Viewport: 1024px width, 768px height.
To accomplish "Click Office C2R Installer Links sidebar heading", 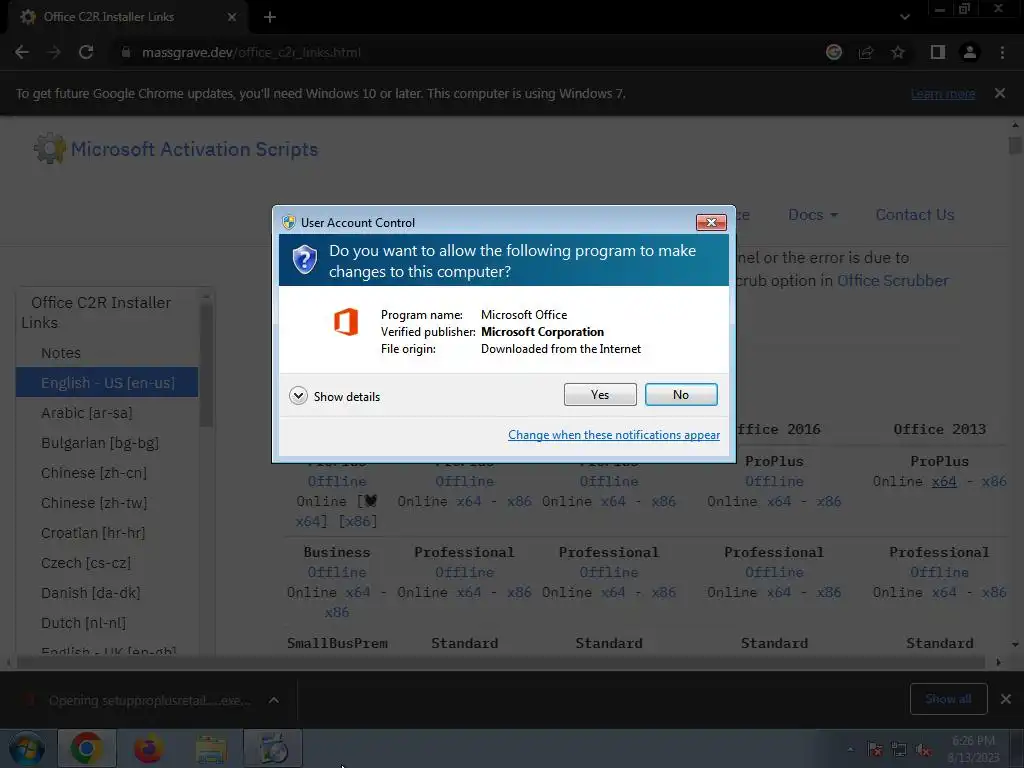I will 96,312.
